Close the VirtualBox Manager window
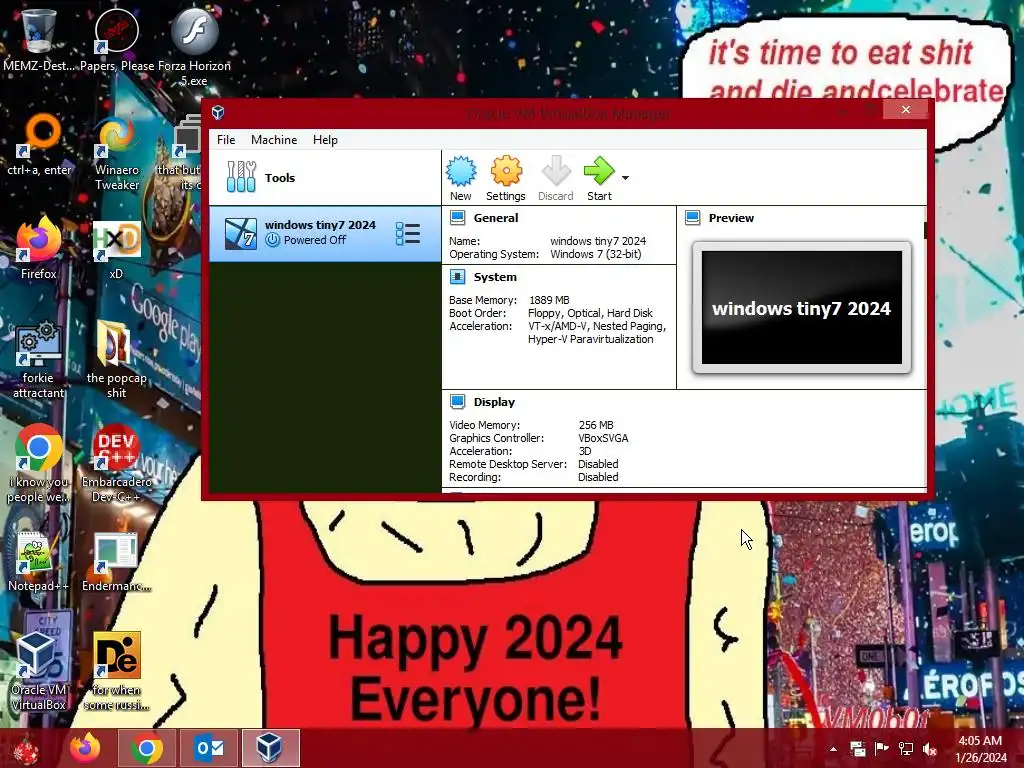This screenshot has width=1024, height=768. coord(906,110)
